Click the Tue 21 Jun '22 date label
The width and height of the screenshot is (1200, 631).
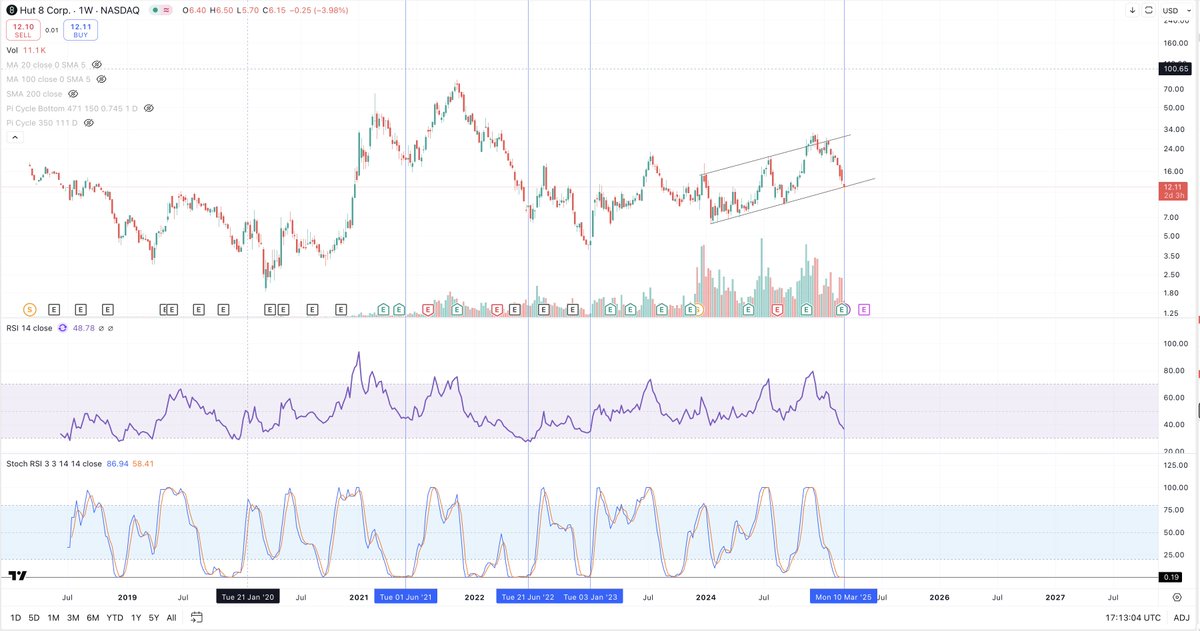click(x=527, y=597)
